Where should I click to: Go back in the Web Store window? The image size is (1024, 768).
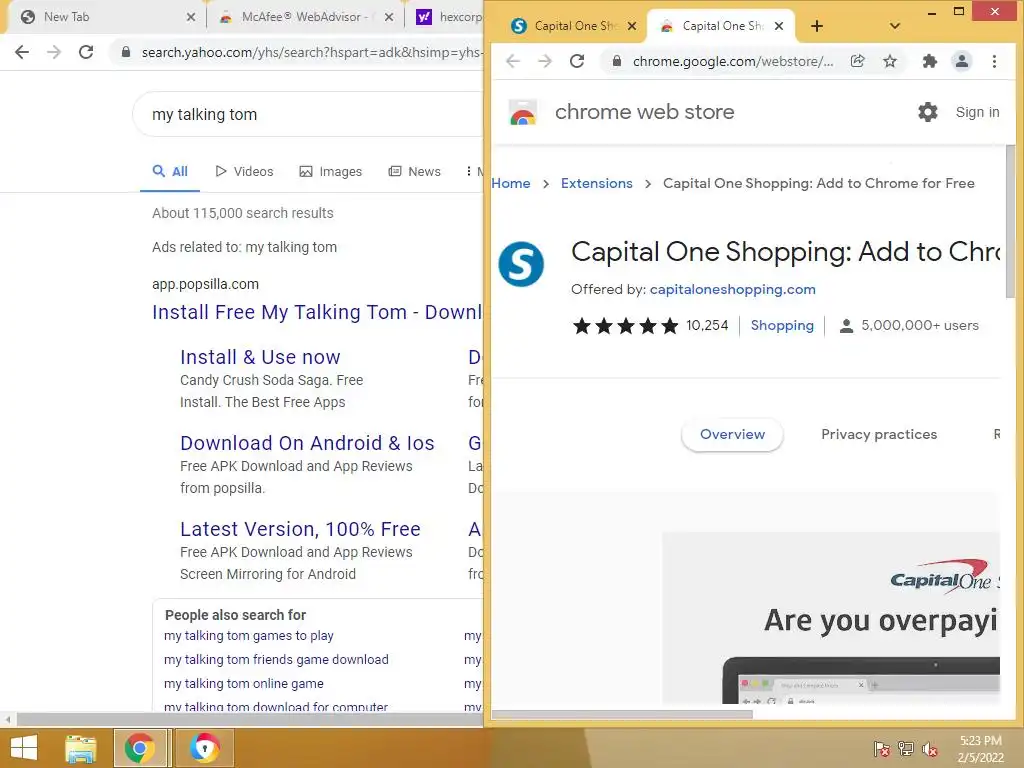pyautogui.click(x=513, y=61)
